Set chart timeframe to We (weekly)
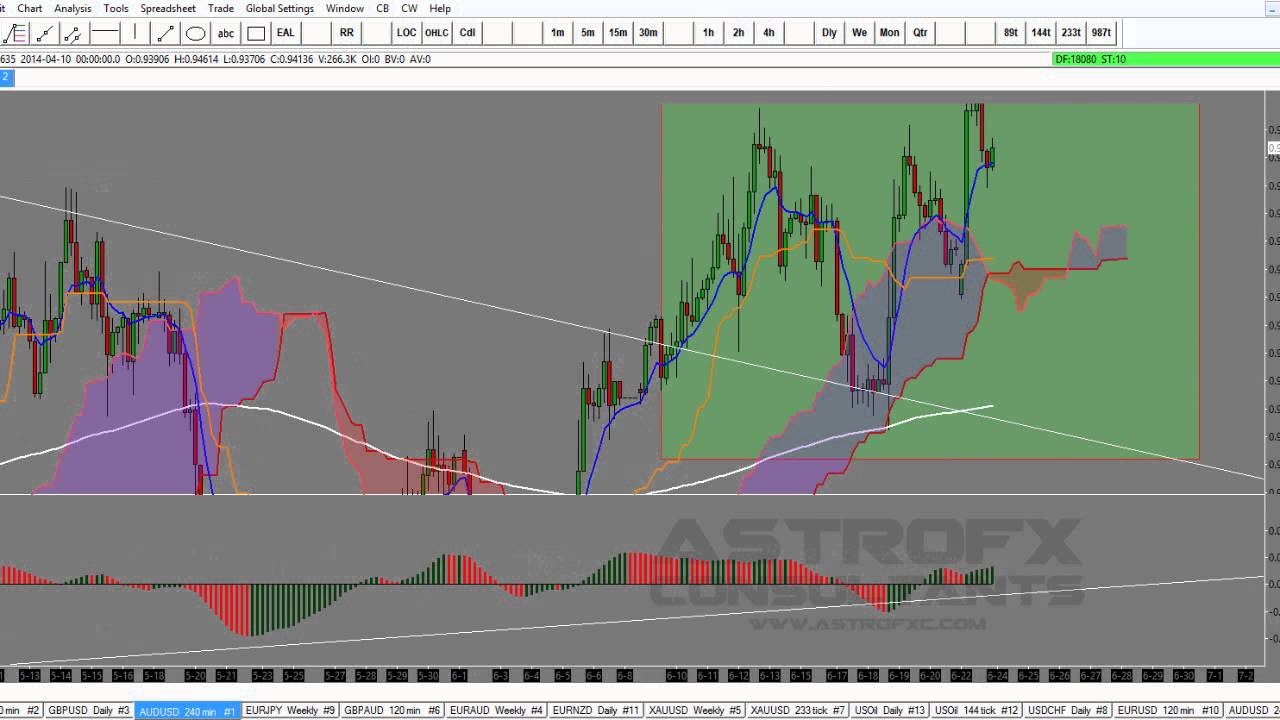This screenshot has height=720, width=1280. click(x=859, y=33)
